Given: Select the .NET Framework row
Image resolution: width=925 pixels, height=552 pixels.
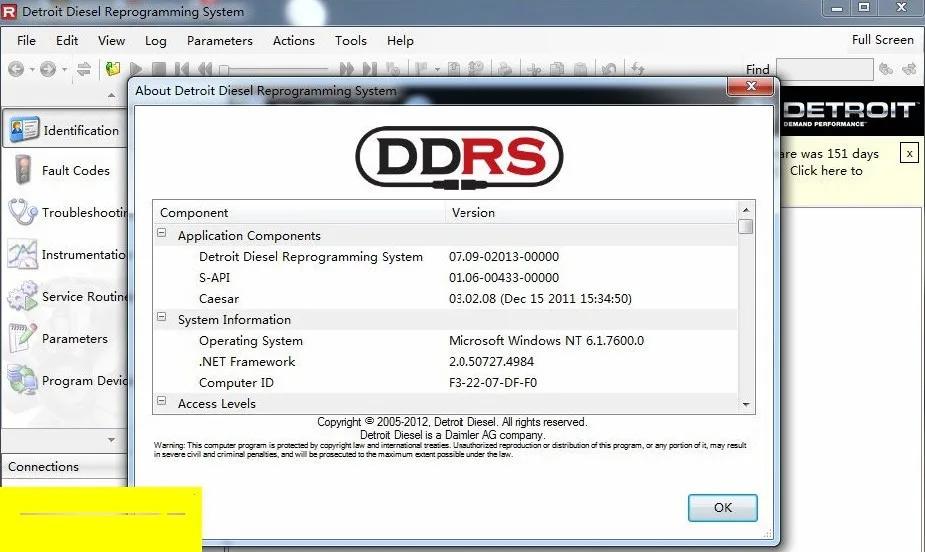Looking at the screenshot, I should pos(445,362).
